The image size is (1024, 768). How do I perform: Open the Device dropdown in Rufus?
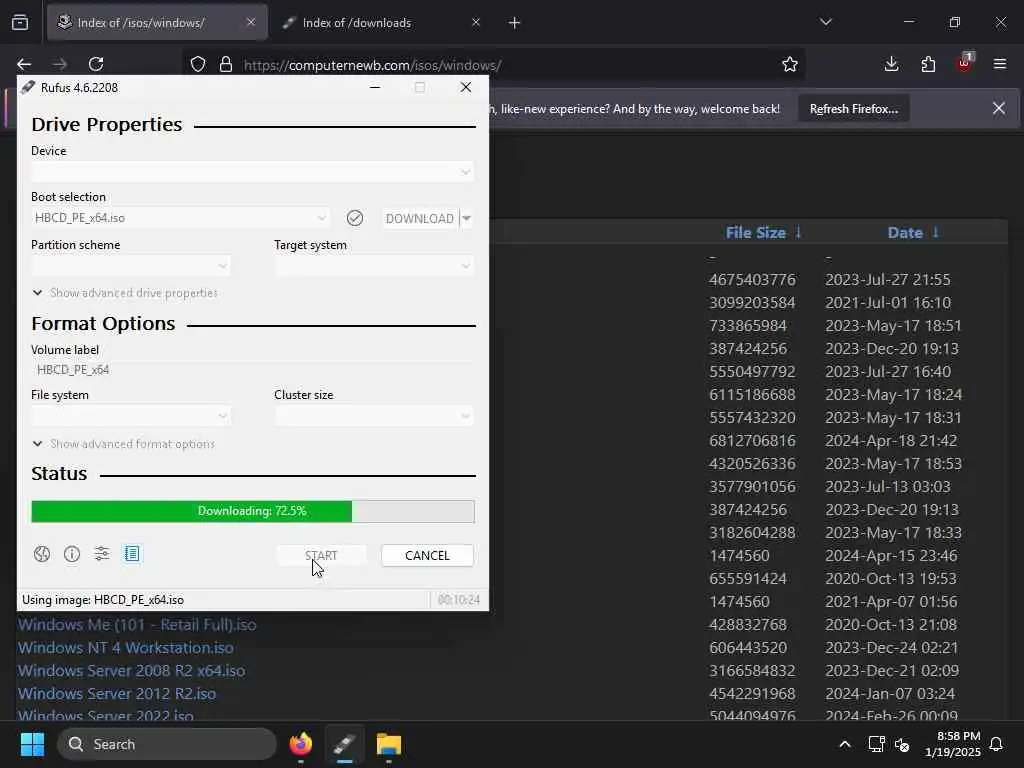click(253, 172)
